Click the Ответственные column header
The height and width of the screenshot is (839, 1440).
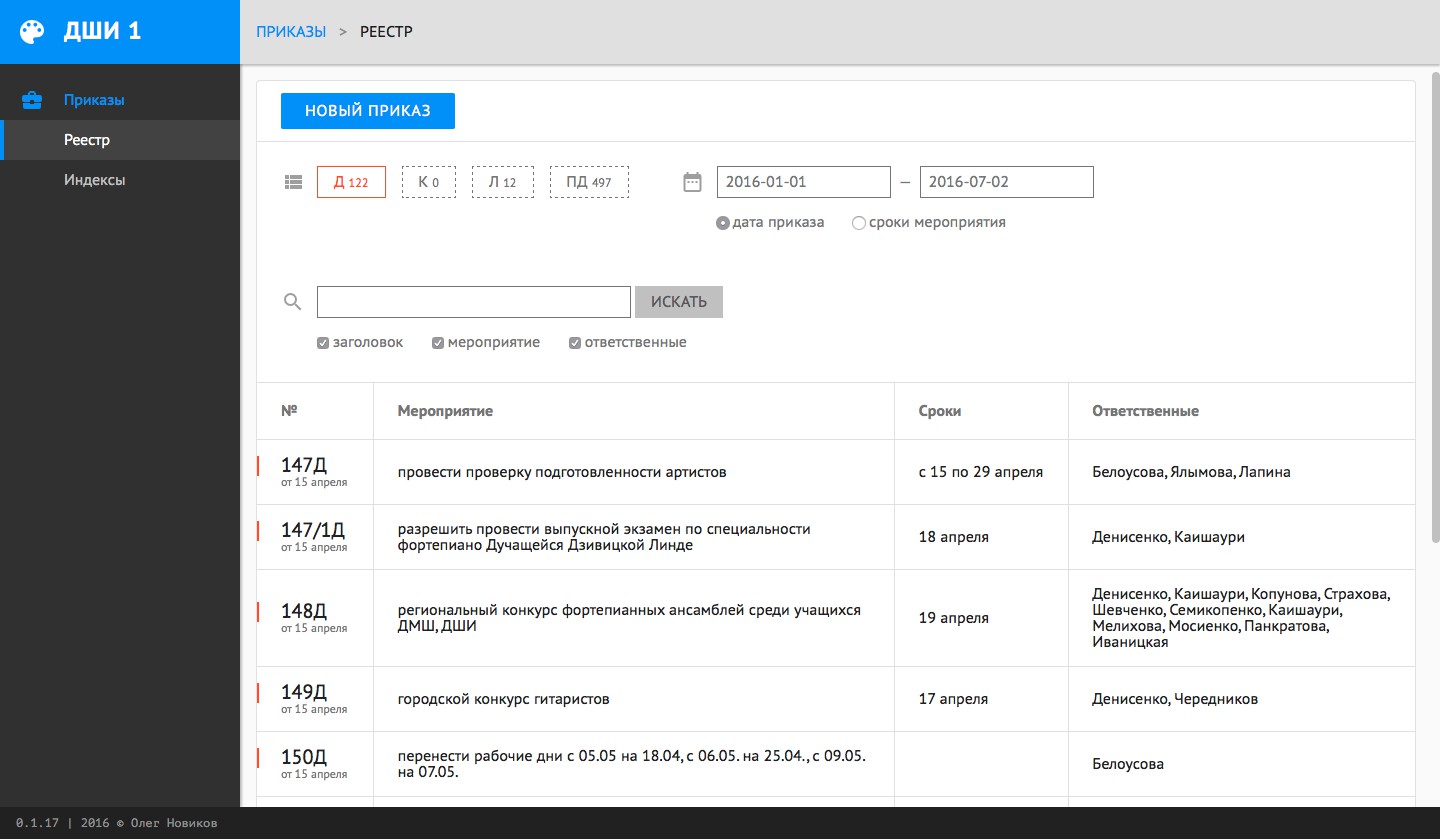click(x=1146, y=411)
